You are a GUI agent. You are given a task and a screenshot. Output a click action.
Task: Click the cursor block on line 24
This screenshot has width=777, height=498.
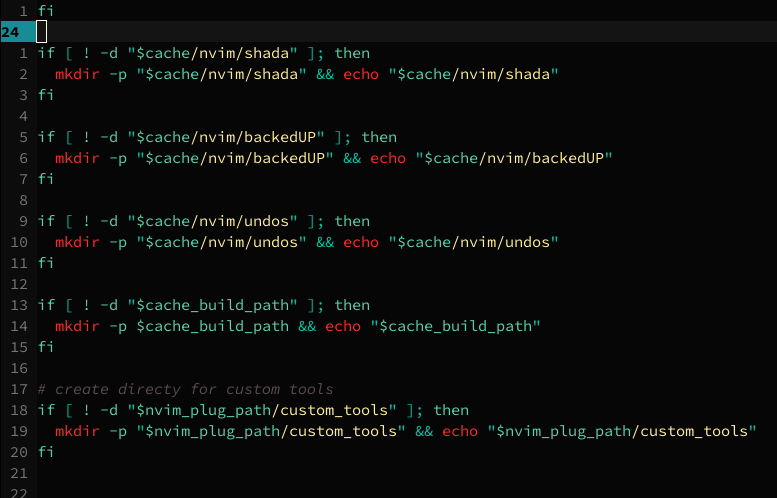point(42,32)
